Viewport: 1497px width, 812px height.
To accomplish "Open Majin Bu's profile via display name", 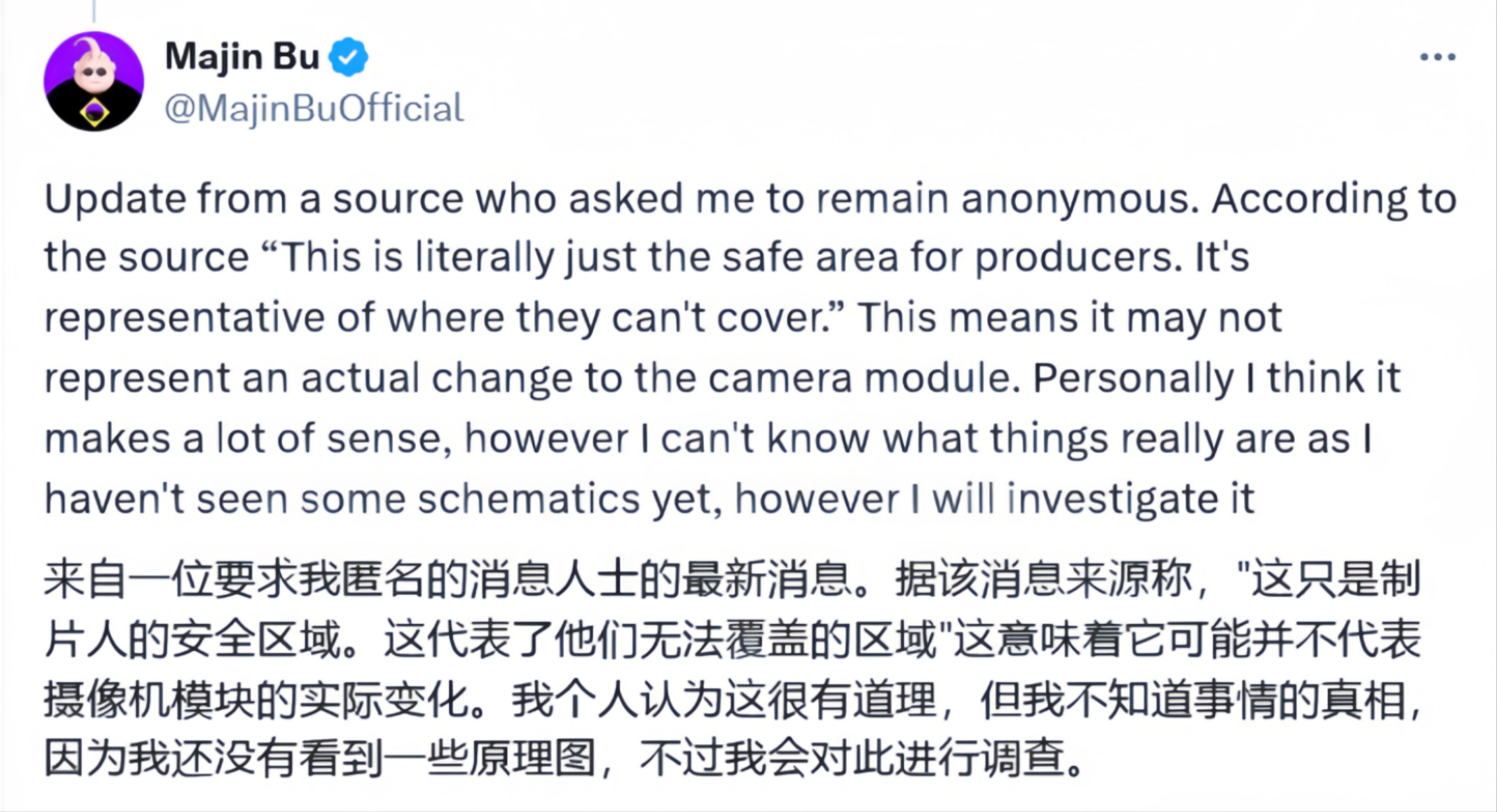I will coord(244,55).
